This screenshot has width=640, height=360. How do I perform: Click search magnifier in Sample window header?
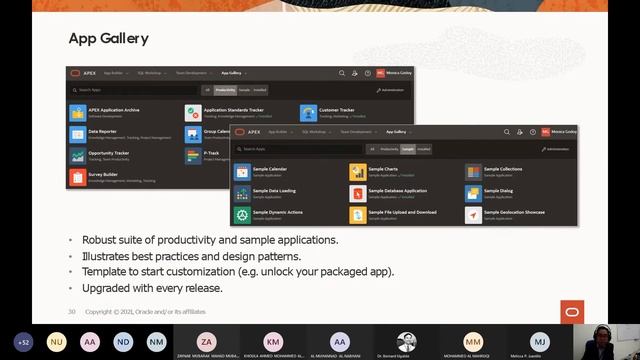point(507,132)
